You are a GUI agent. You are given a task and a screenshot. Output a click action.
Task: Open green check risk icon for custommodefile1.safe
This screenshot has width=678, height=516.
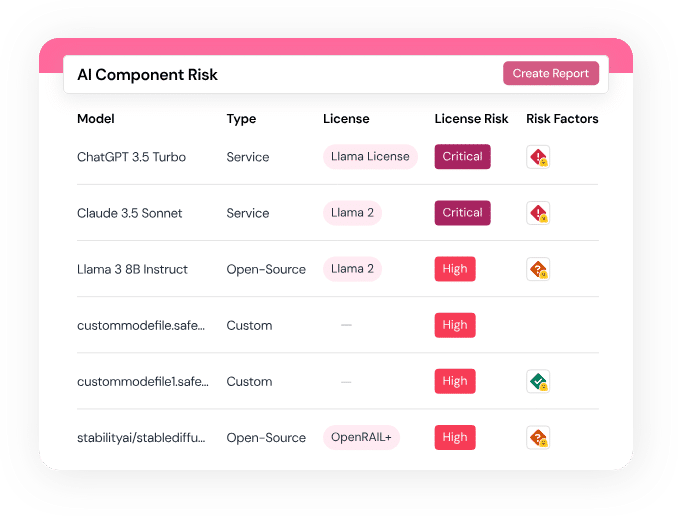[x=538, y=381]
